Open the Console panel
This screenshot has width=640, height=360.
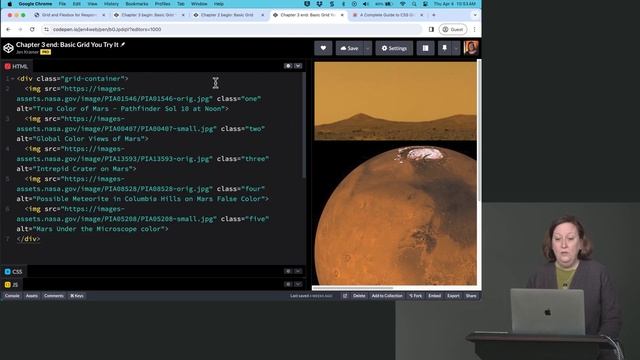(12, 296)
